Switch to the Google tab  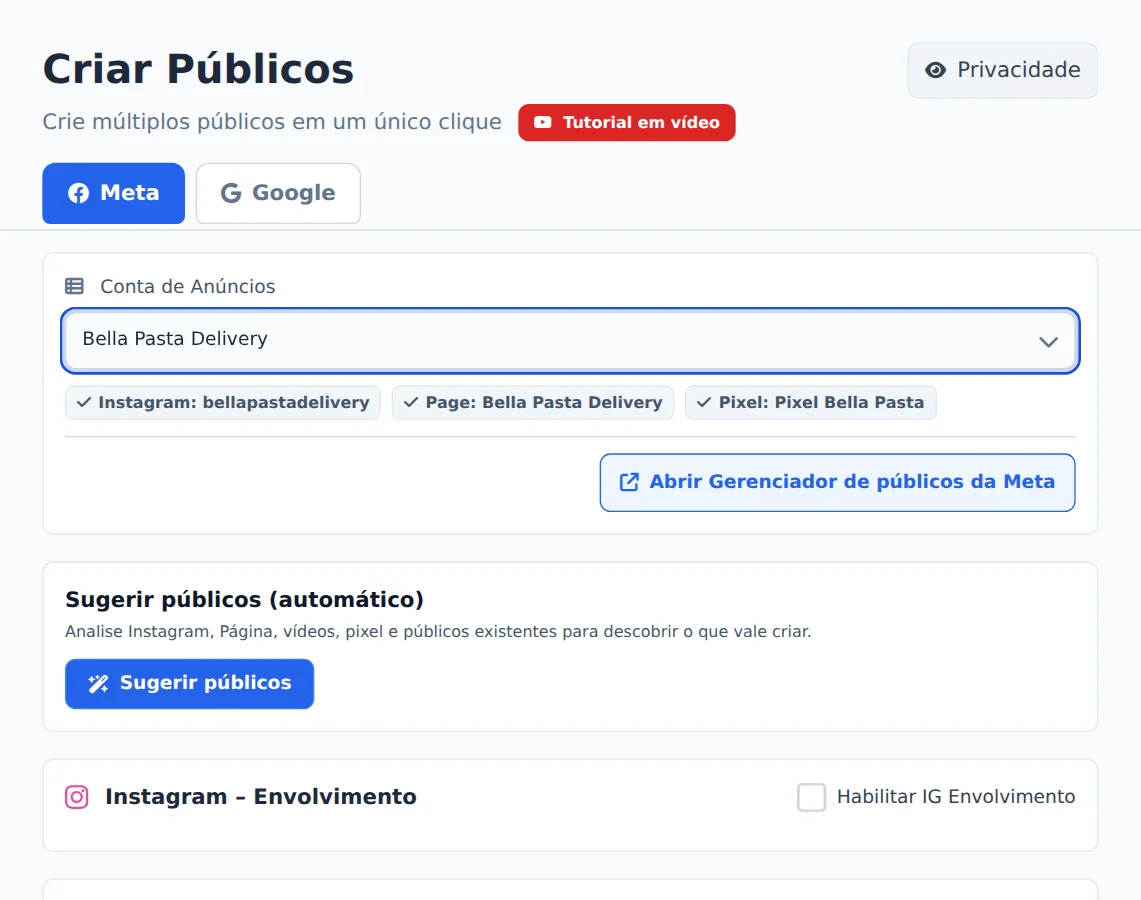pyautogui.click(x=278, y=193)
